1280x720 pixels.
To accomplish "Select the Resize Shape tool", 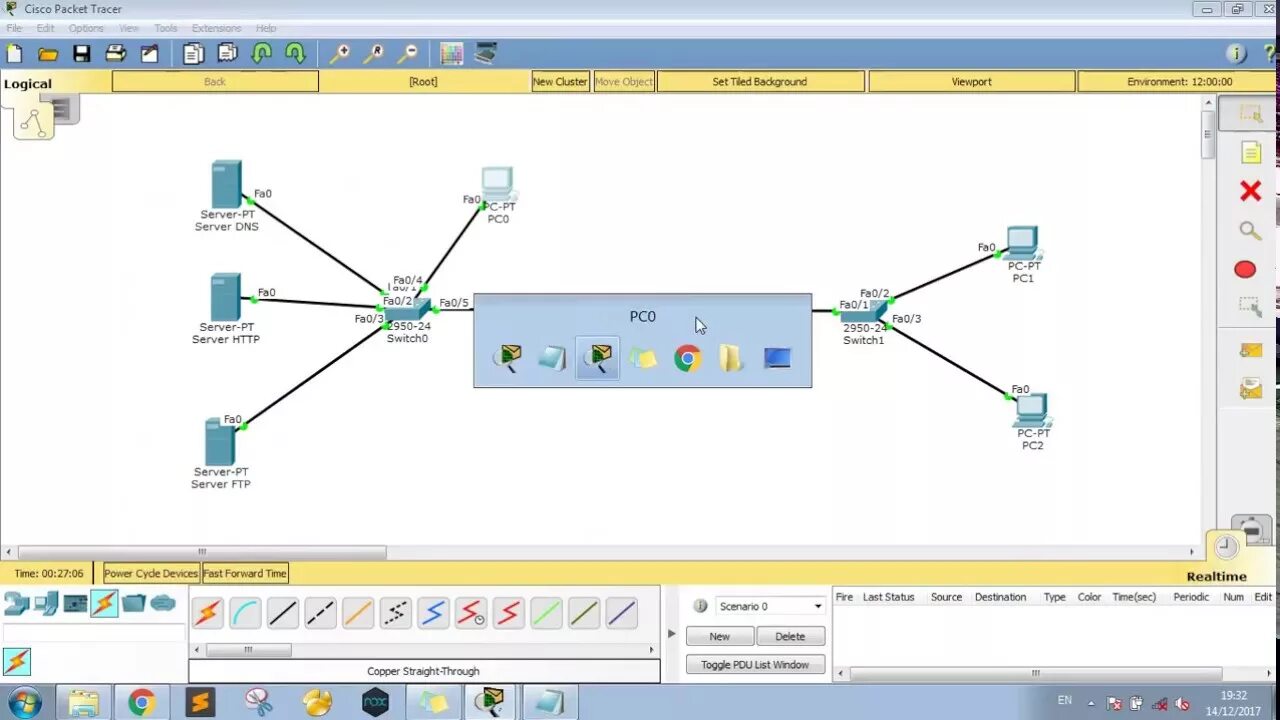I will [1250, 307].
